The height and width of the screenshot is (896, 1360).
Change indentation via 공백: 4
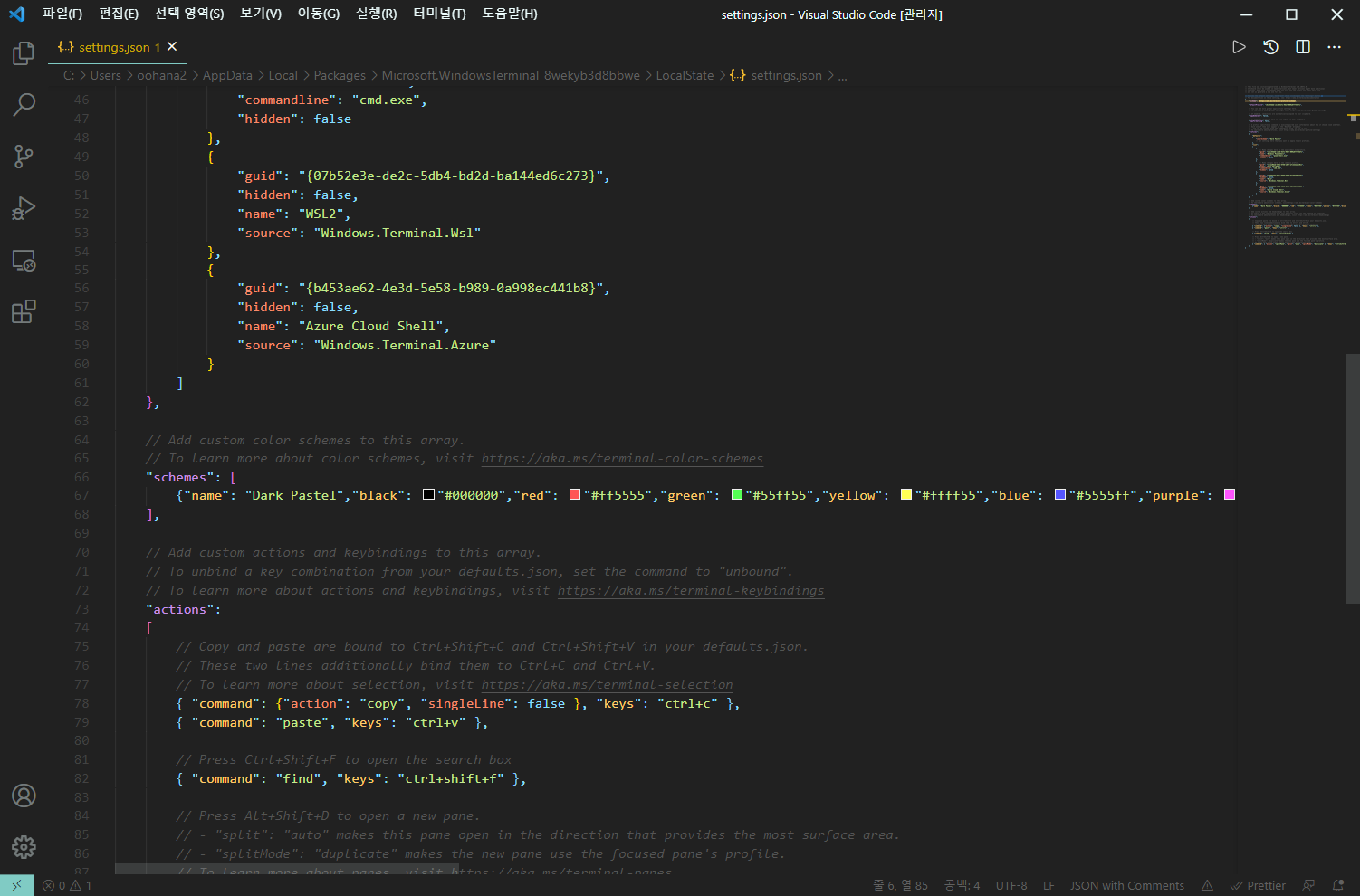pyautogui.click(x=962, y=885)
